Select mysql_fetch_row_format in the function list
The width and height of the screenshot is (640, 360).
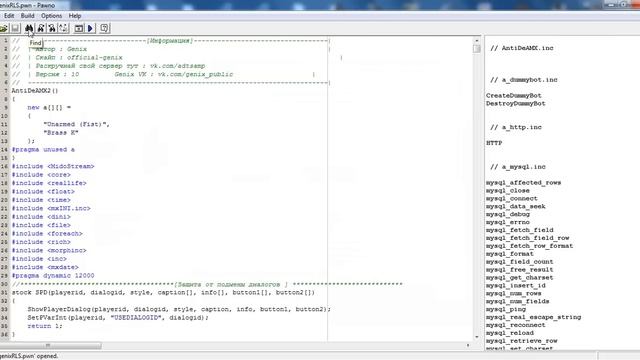[x=529, y=246]
